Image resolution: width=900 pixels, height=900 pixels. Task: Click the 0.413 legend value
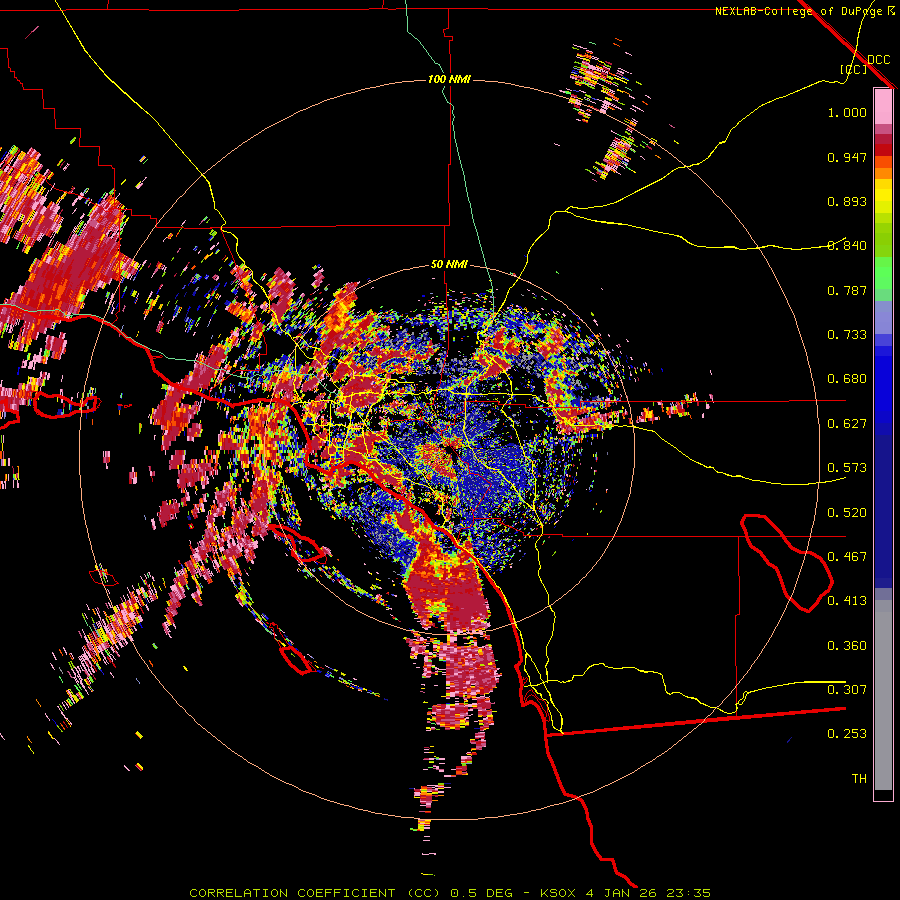coord(847,601)
